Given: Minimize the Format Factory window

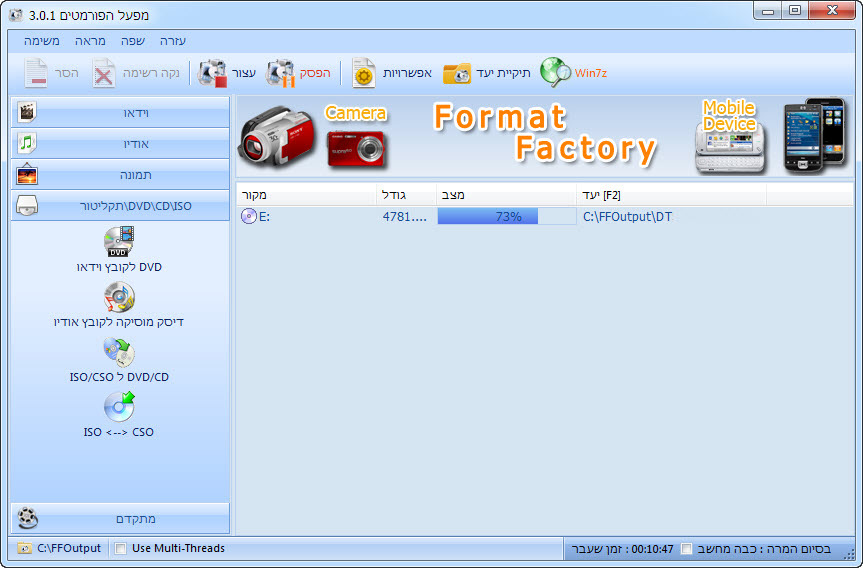Looking at the screenshot, I should (768, 10).
